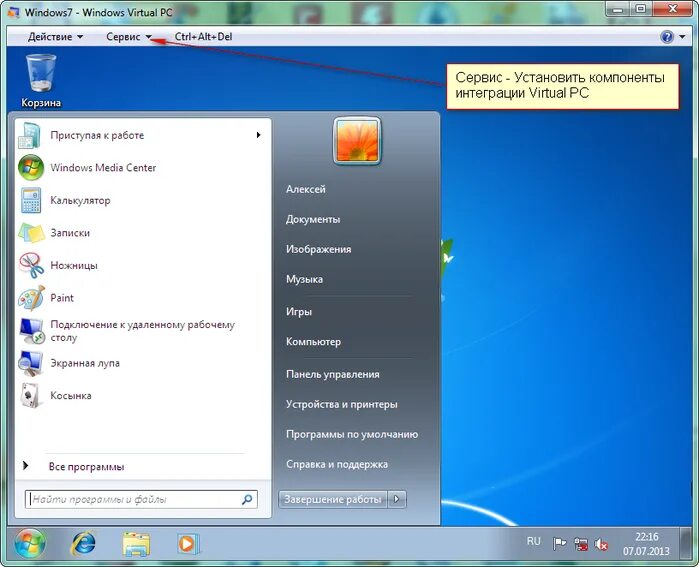Click the help question mark icon
The width and height of the screenshot is (699, 567).
tap(667, 37)
